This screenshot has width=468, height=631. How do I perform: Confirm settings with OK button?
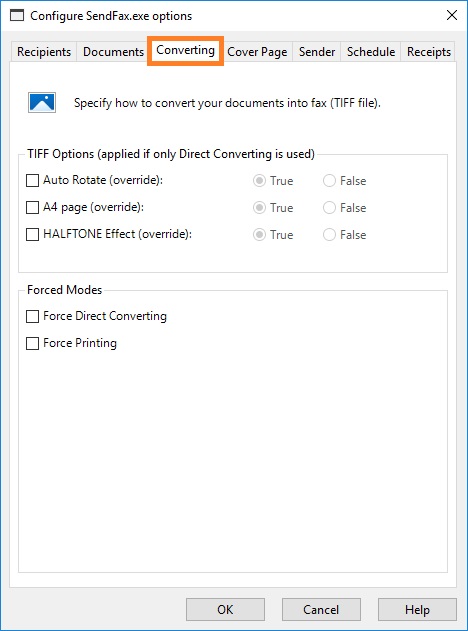tap(225, 609)
